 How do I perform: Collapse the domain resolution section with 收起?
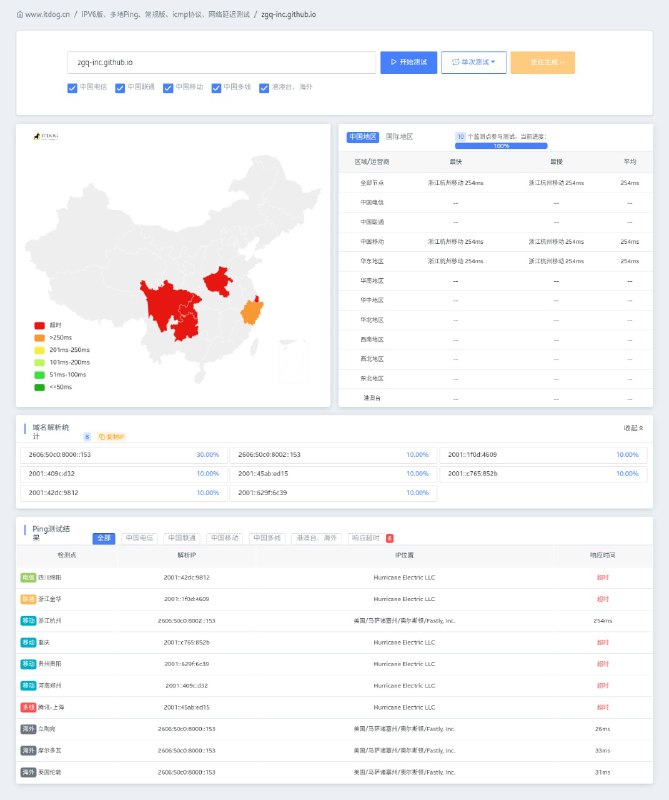(x=633, y=427)
